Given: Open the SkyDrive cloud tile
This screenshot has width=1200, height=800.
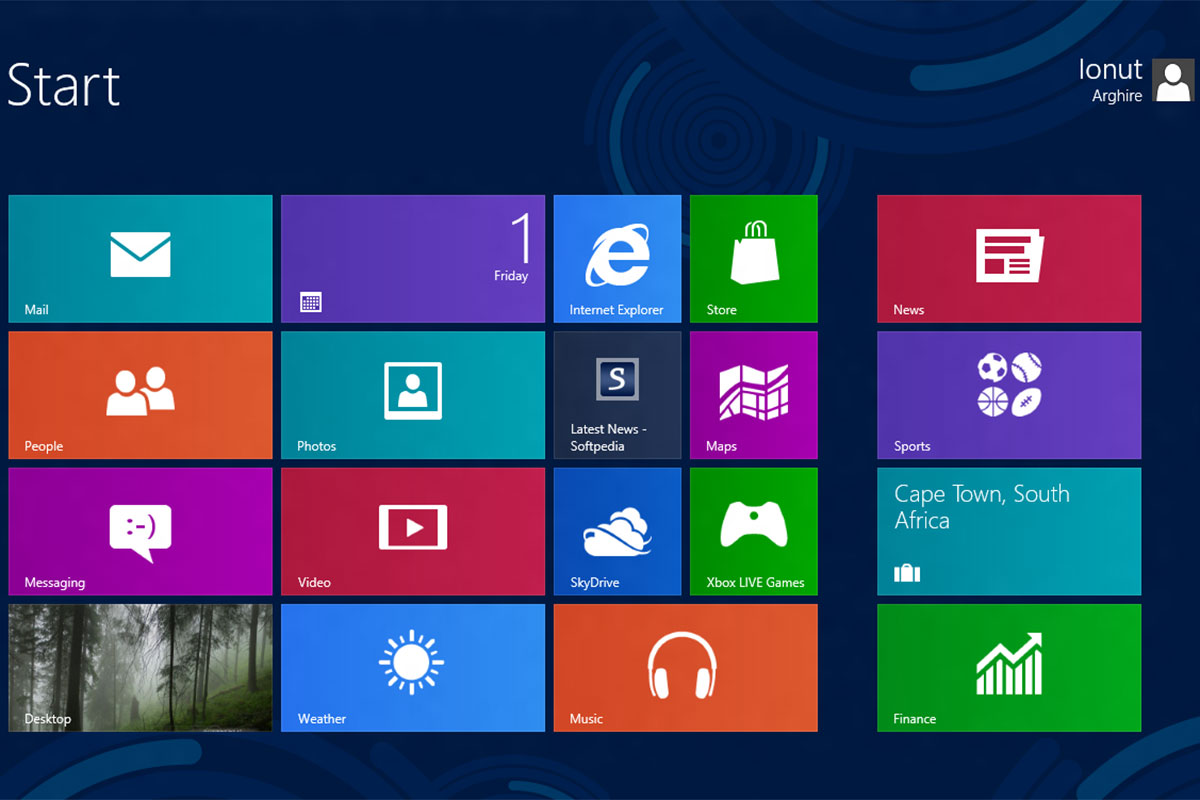Looking at the screenshot, I should click(617, 531).
